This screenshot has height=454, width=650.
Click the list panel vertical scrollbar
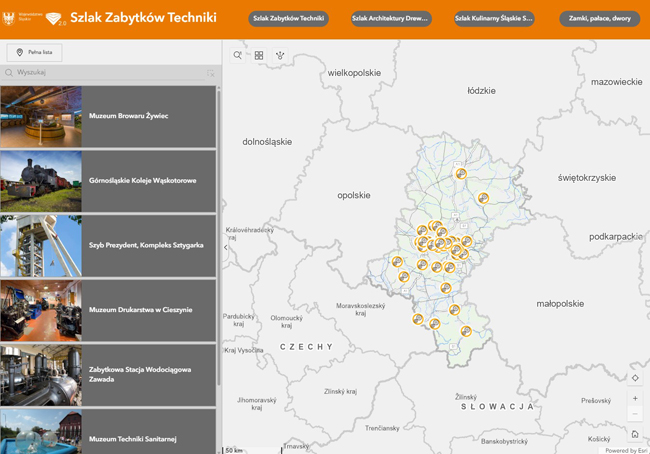[x=219, y=236]
